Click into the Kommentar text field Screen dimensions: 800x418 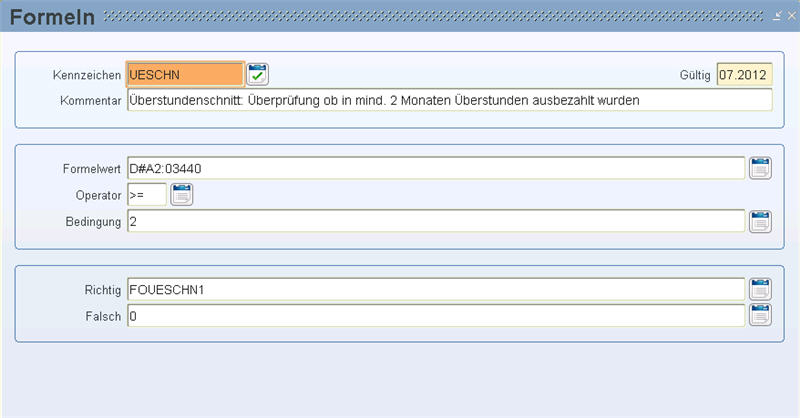point(449,100)
